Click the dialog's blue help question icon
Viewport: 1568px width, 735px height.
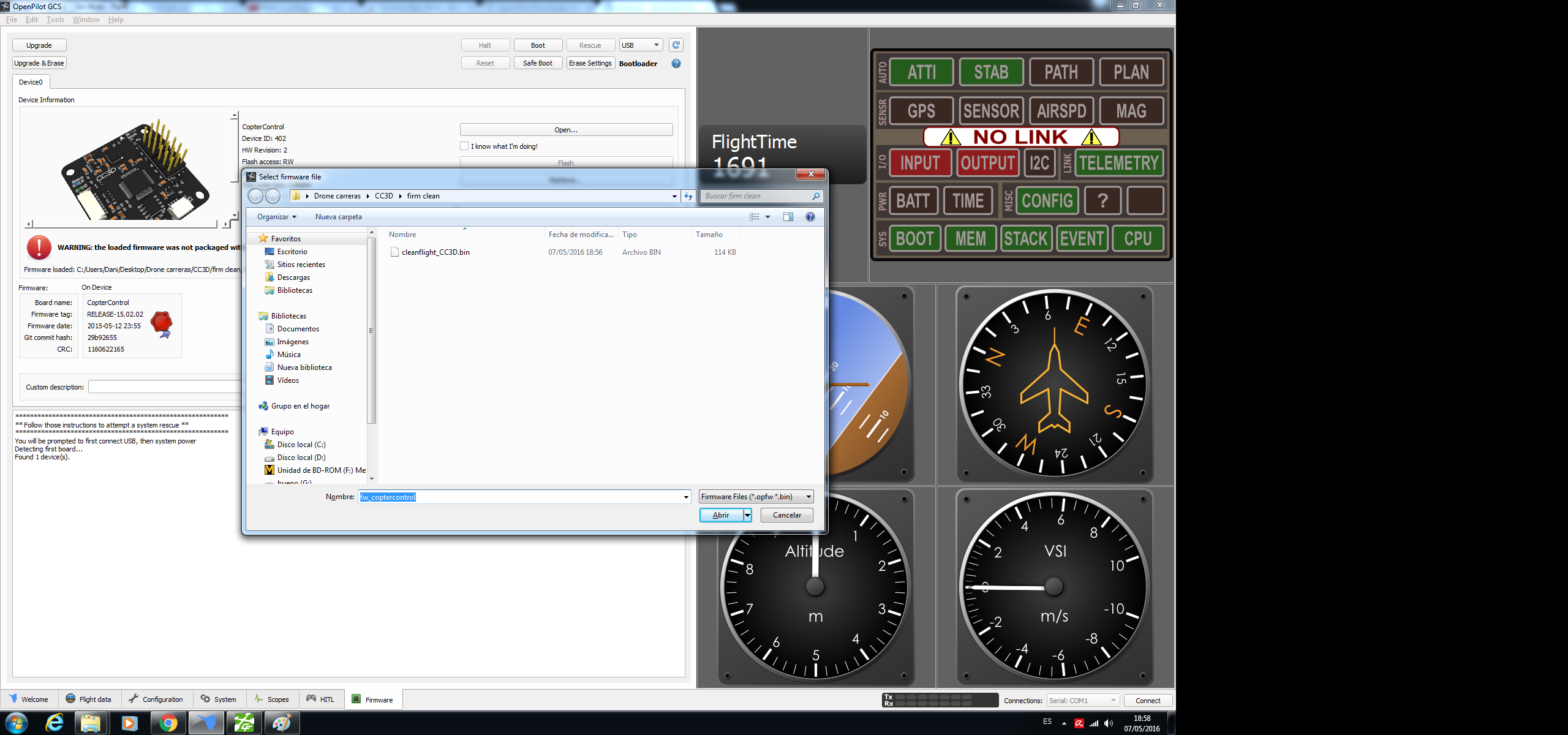tap(810, 217)
